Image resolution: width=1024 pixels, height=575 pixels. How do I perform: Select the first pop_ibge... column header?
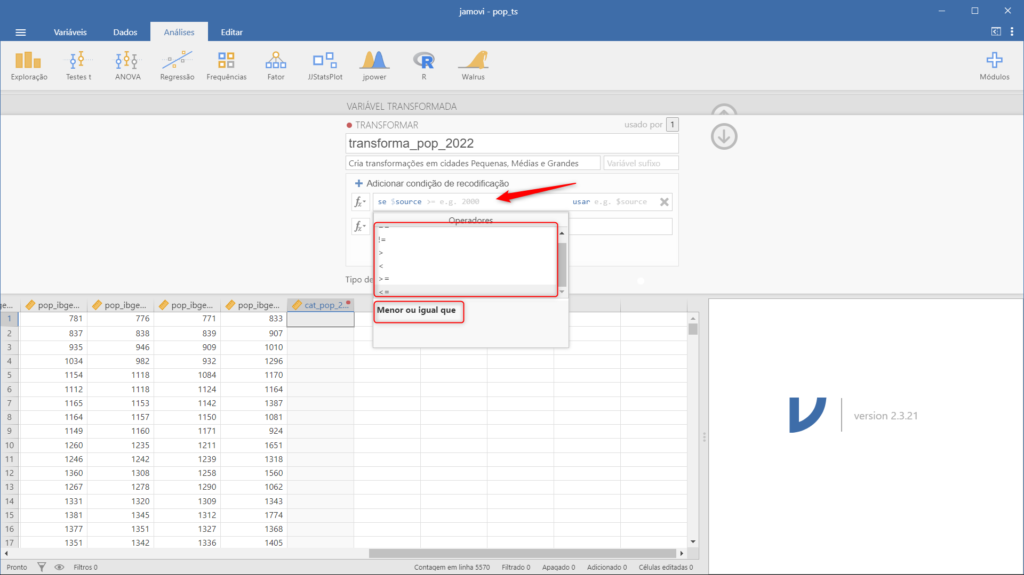(54, 305)
